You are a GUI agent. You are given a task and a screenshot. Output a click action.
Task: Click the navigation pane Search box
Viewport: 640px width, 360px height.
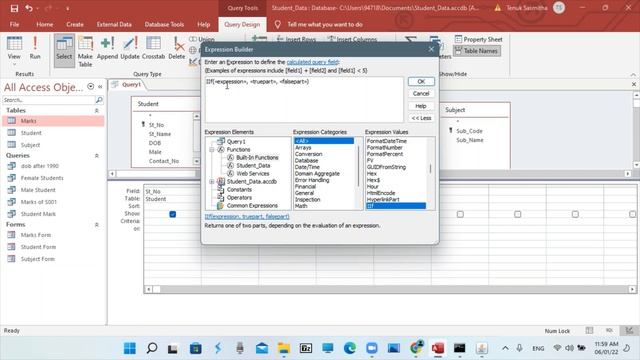[48, 100]
